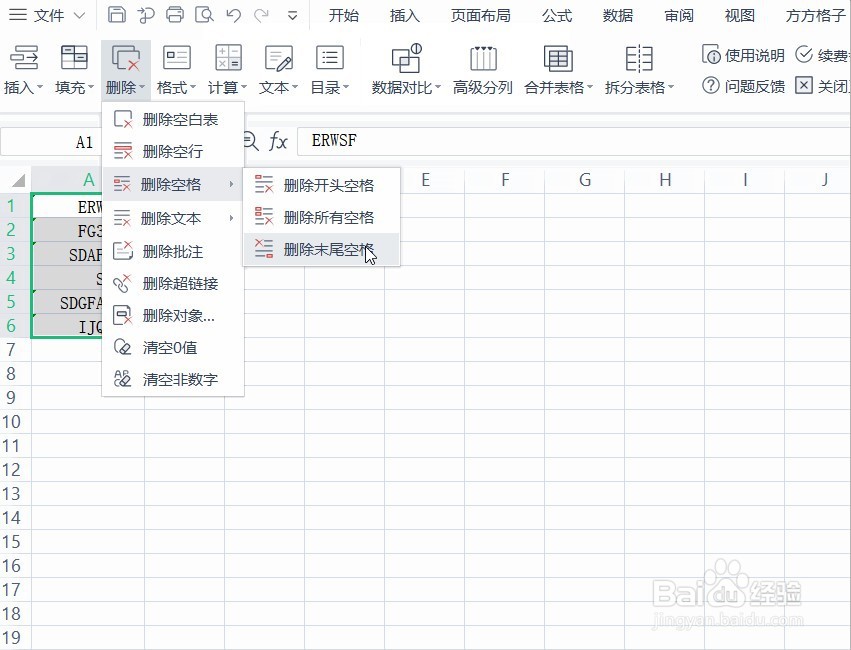The height and width of the screenshot is (650, 851).
Task: Expand the quick access toolbar dropdown
Action: (293, 16)
